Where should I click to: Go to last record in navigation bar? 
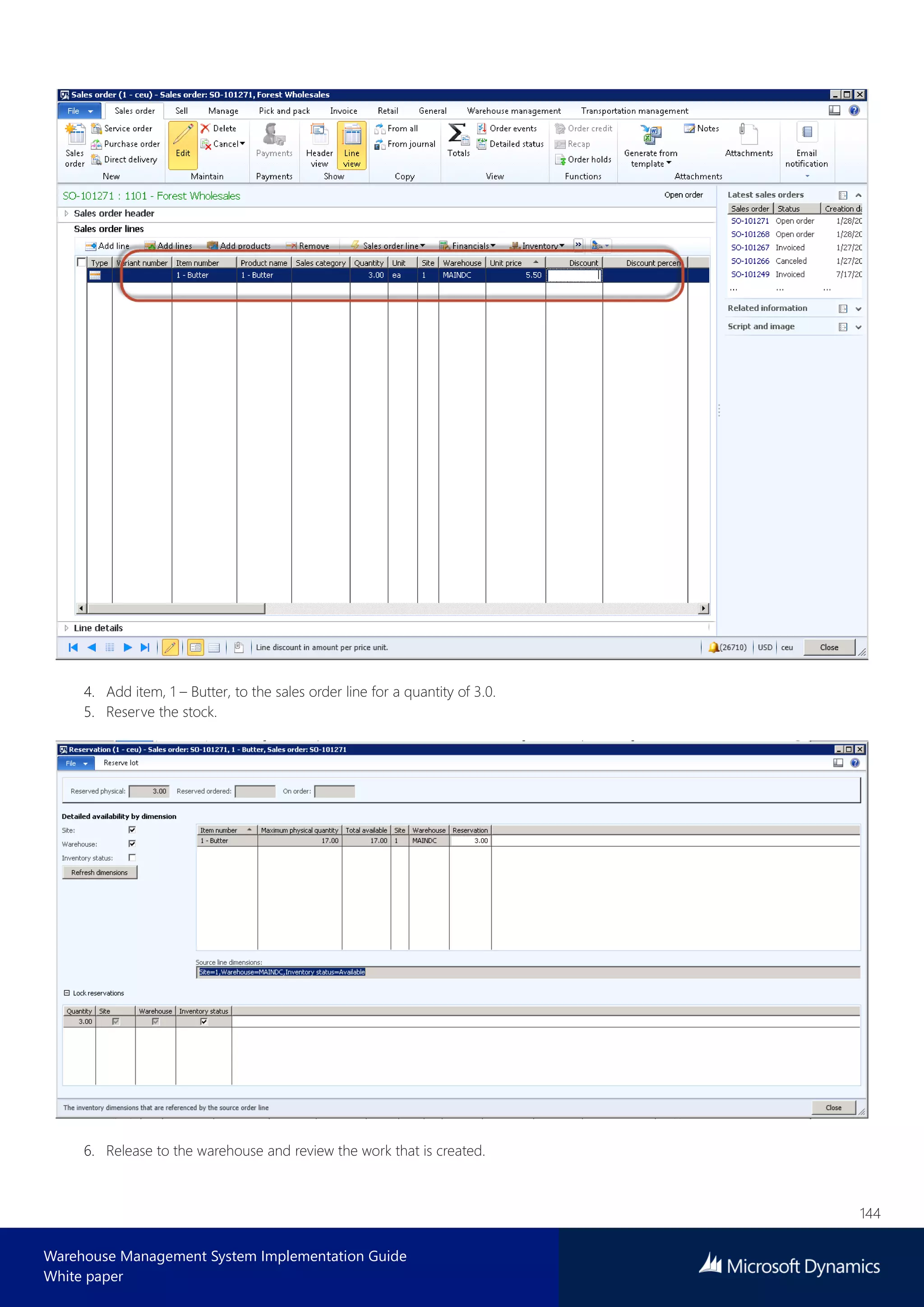tap(145, 647)
